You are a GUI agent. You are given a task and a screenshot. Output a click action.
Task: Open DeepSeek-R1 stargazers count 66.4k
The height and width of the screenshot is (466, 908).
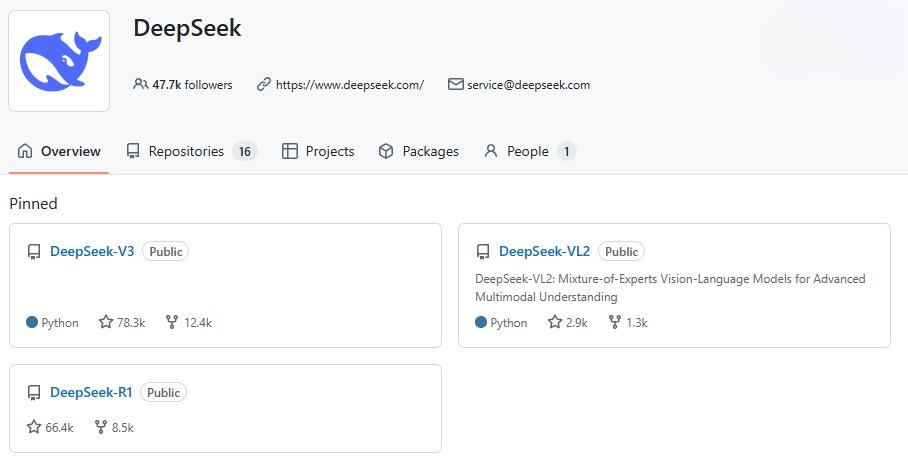pos(60,428)
